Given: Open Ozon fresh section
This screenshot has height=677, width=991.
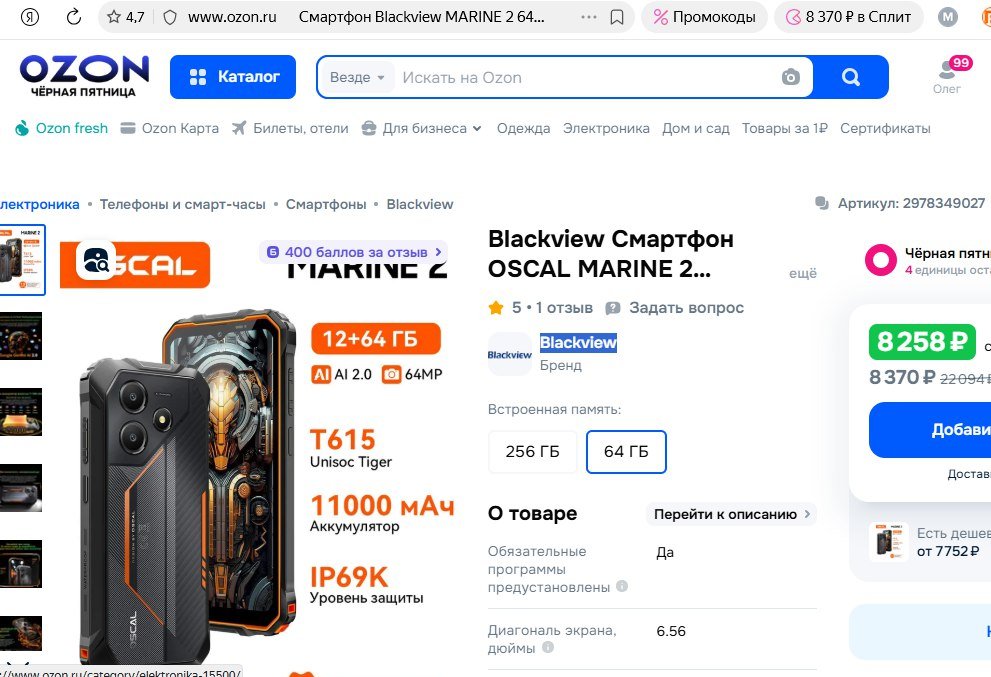Looking at the screenshot, I should (x=61, y=128).
